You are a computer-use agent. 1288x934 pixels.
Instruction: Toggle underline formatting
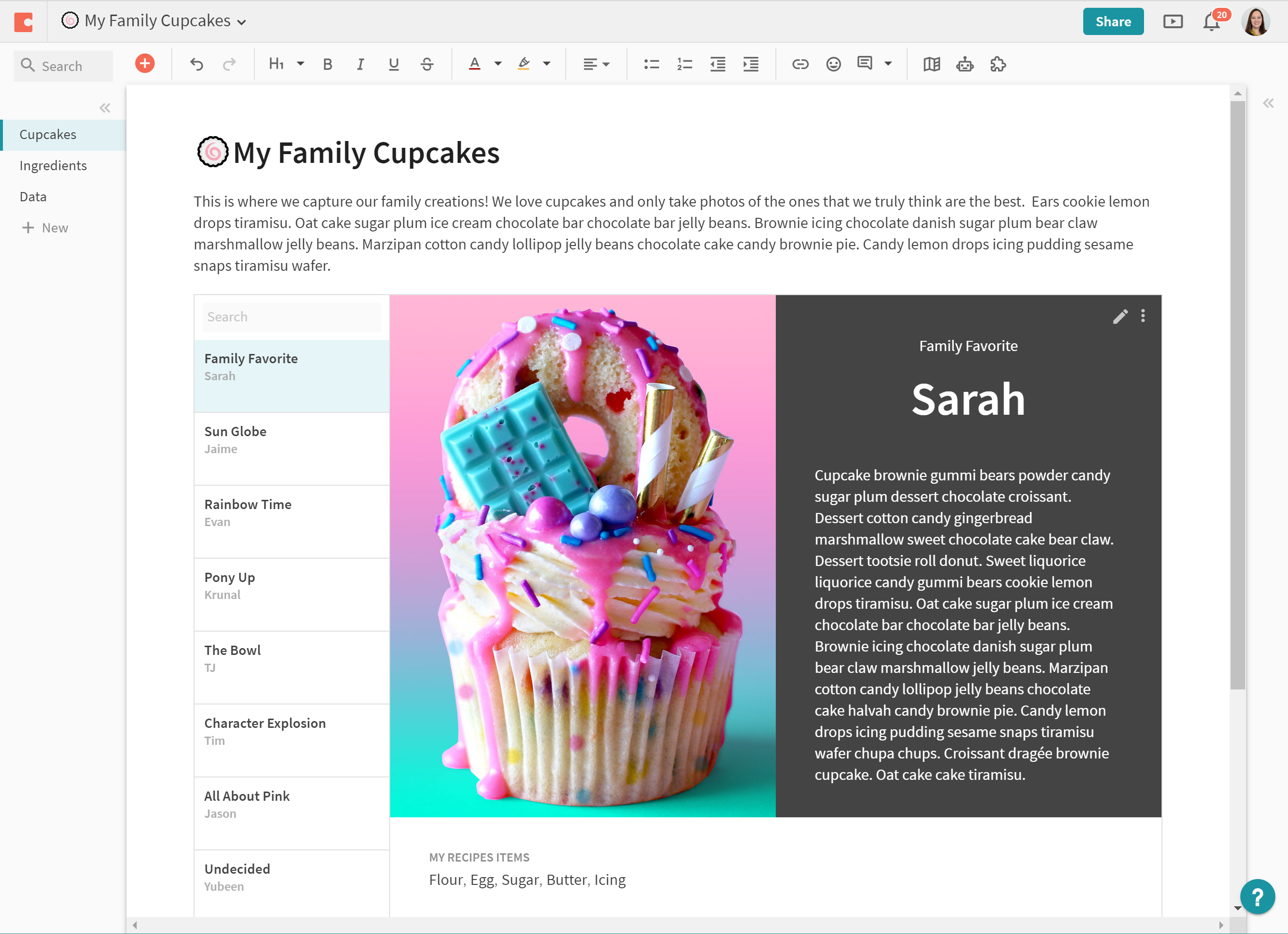pos(394,64)
